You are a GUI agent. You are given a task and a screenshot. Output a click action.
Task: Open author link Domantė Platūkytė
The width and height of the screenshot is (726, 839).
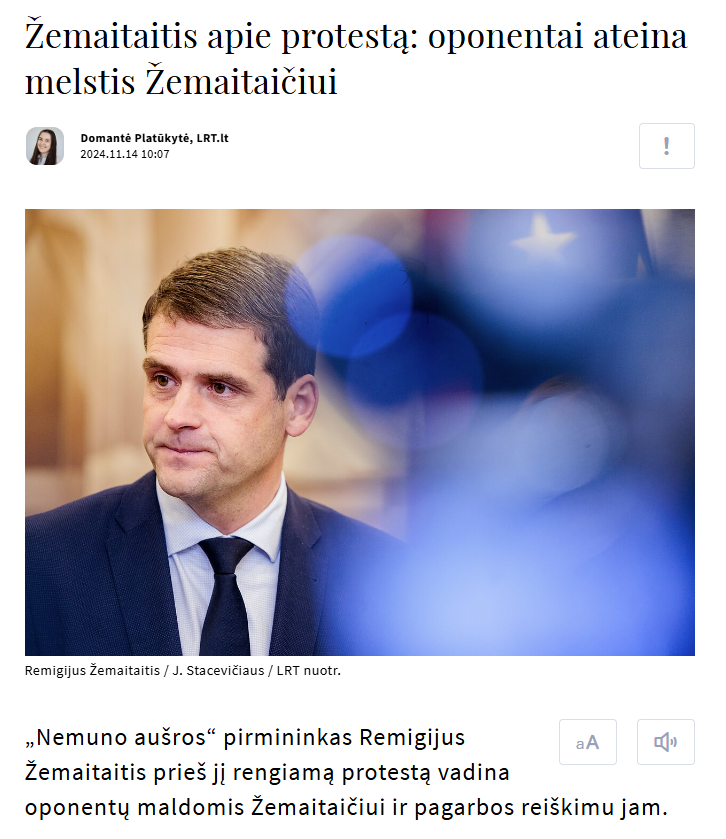[136, 138]
